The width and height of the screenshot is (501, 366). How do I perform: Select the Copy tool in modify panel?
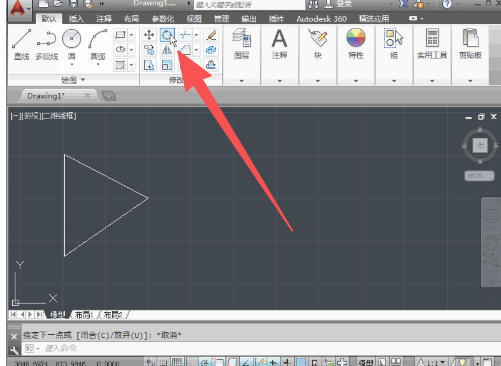click(149, 50)
